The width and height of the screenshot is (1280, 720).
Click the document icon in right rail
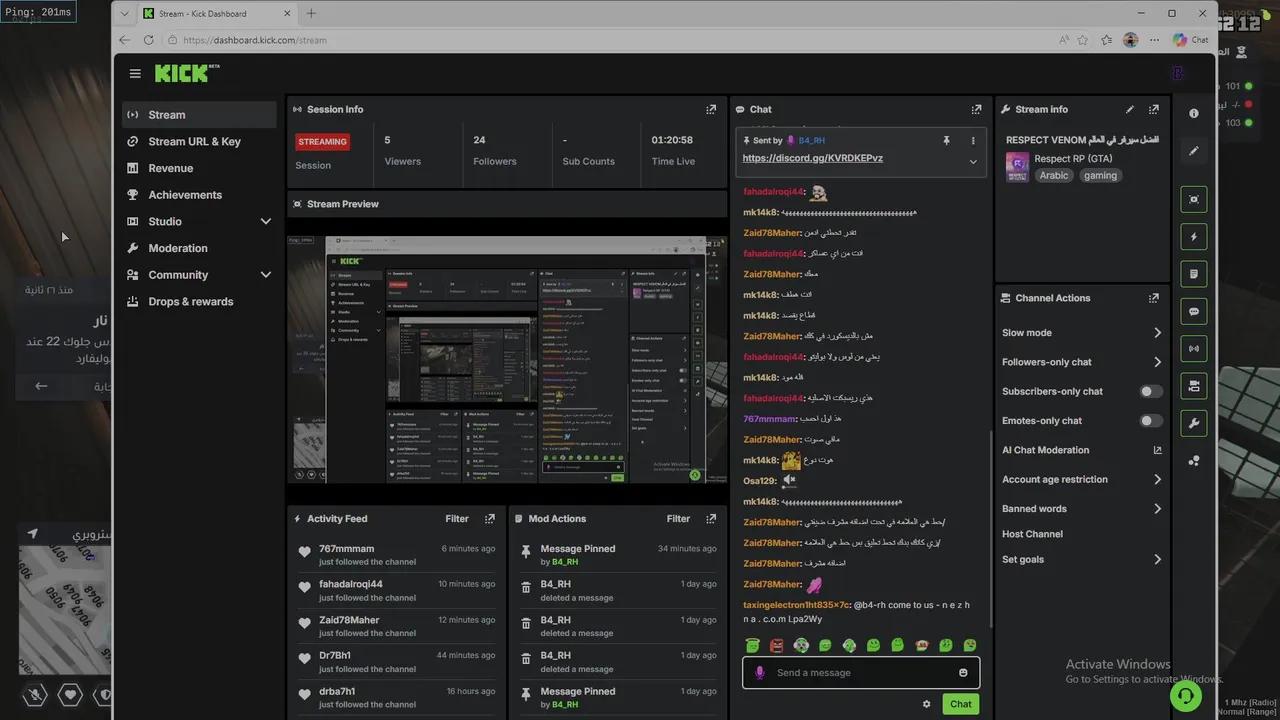1194,274
